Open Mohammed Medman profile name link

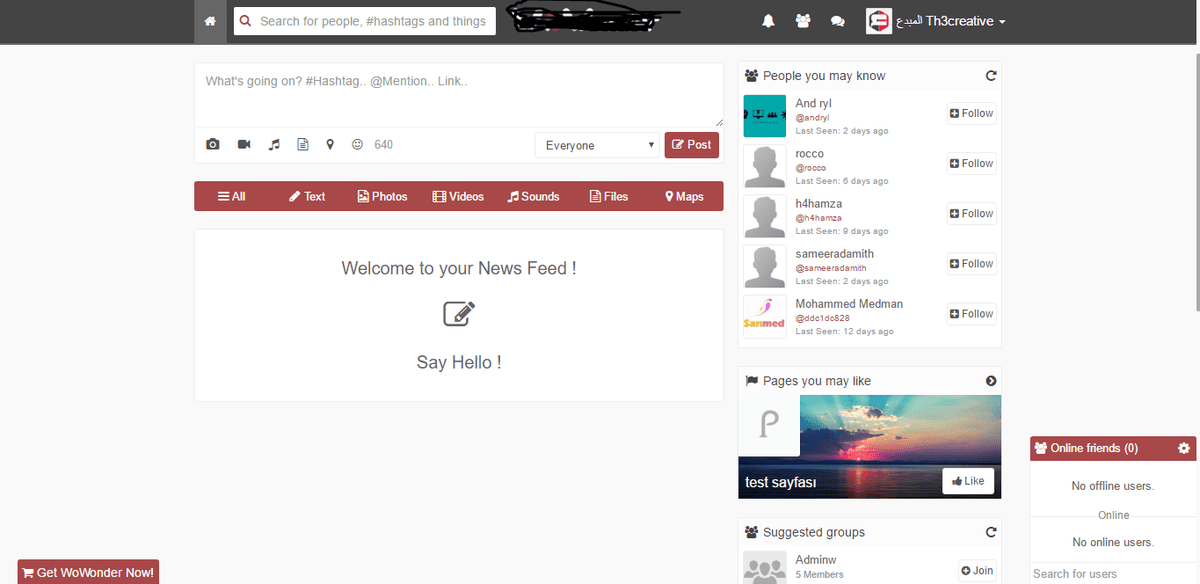click(849, 304)
